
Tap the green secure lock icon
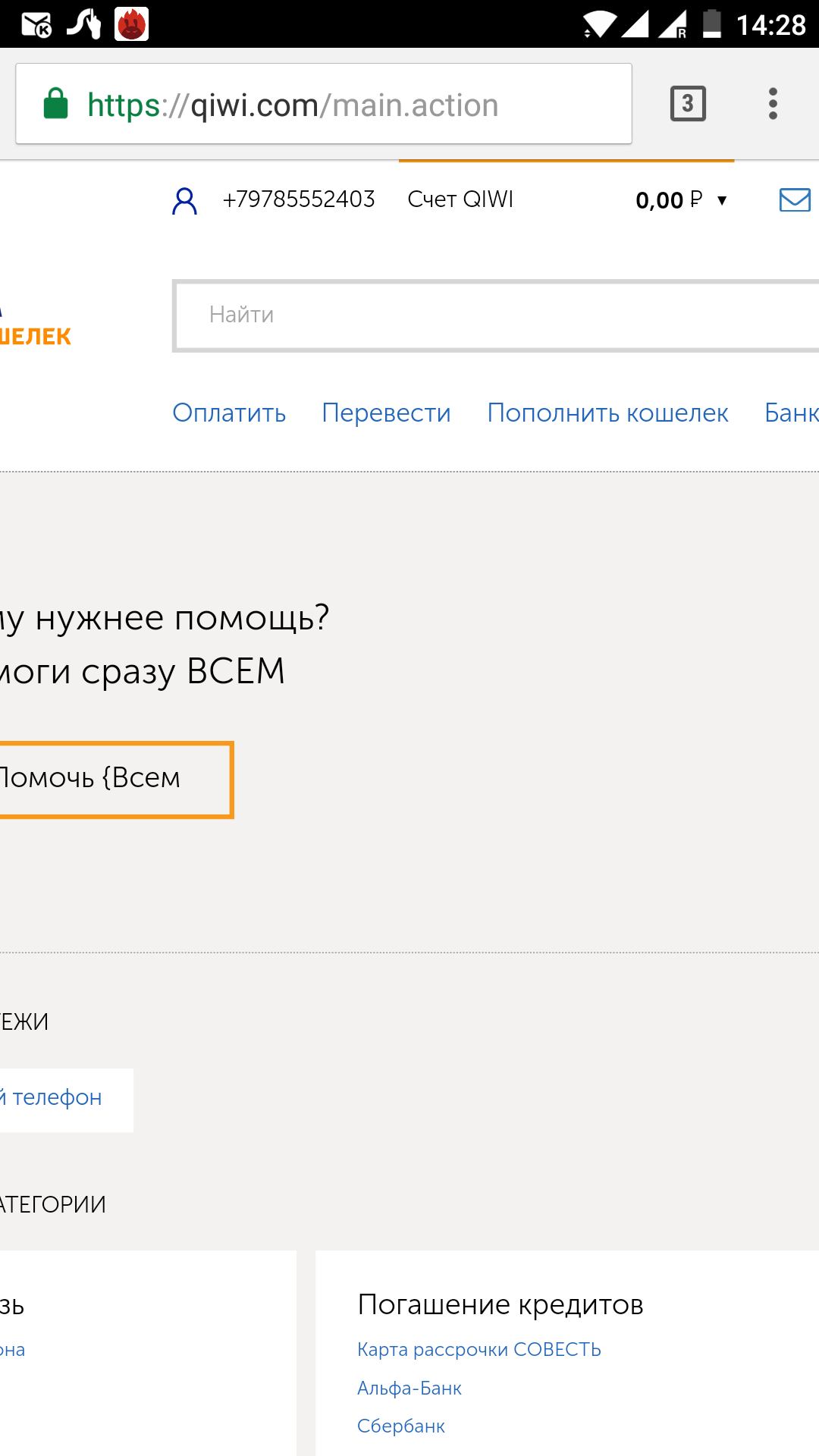pyautogui.click(x=56, y=104)
